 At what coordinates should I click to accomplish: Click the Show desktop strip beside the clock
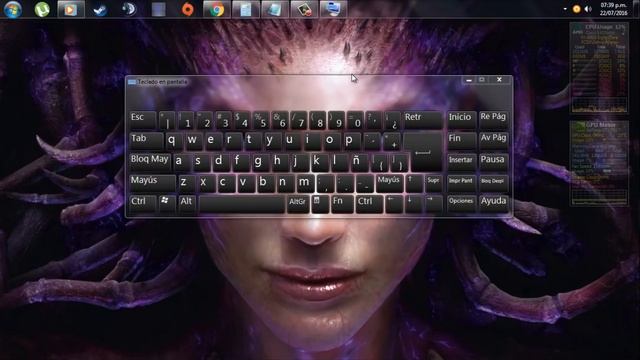pyautogui.click(x=636, y=9)
